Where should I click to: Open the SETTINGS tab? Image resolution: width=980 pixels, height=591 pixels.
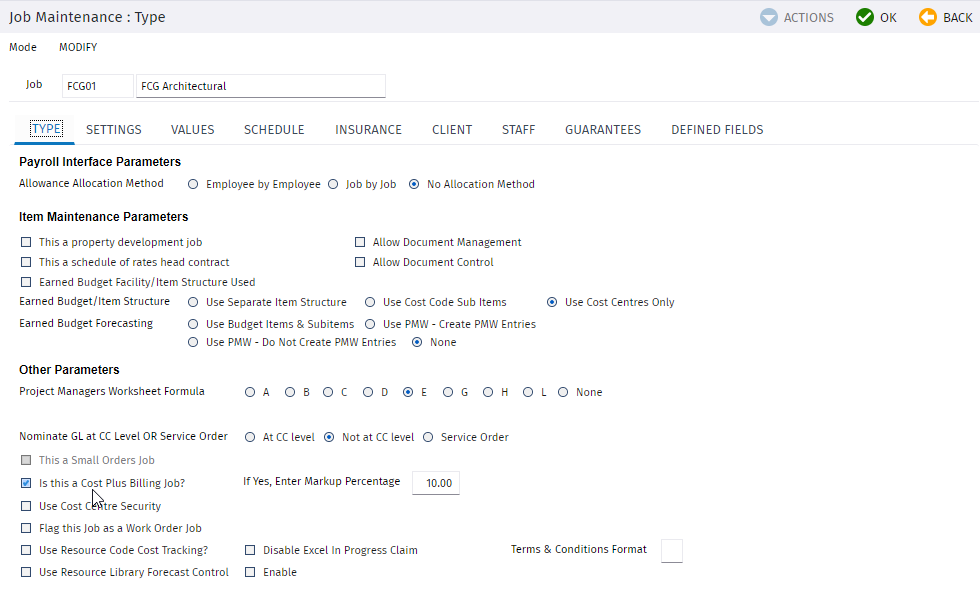point(114,129)
